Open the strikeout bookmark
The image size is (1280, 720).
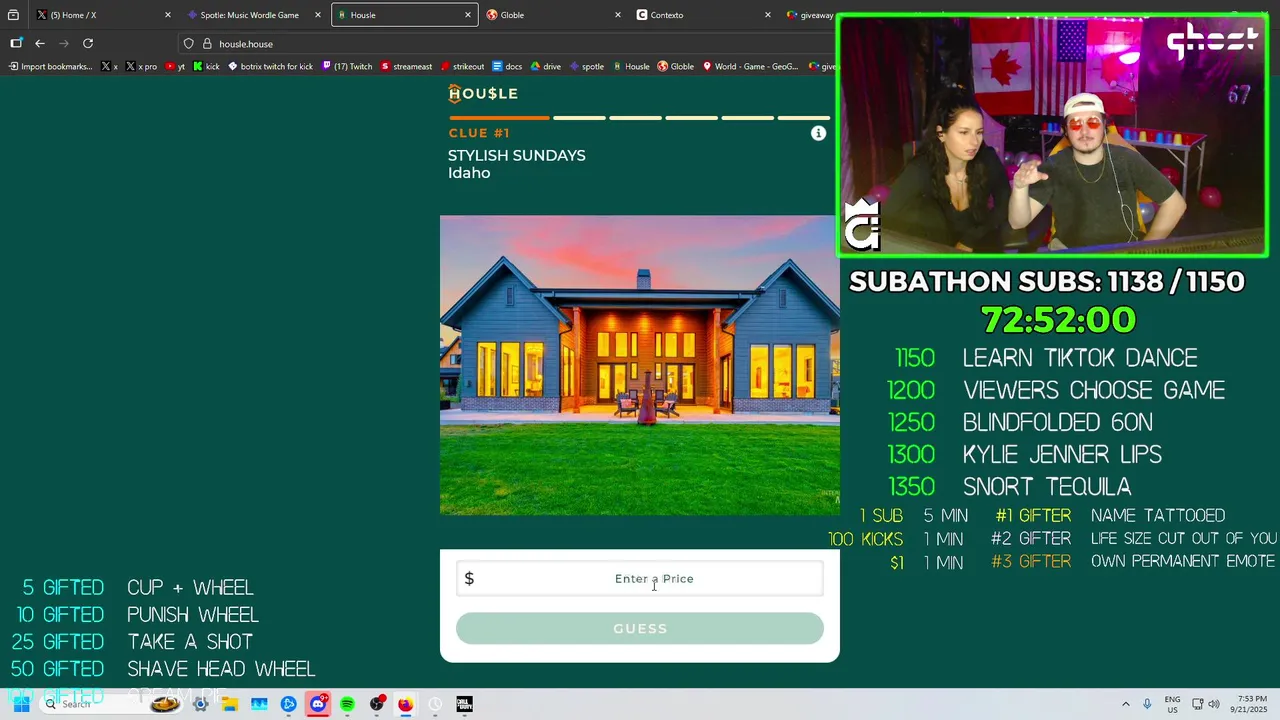coord(463,67)
